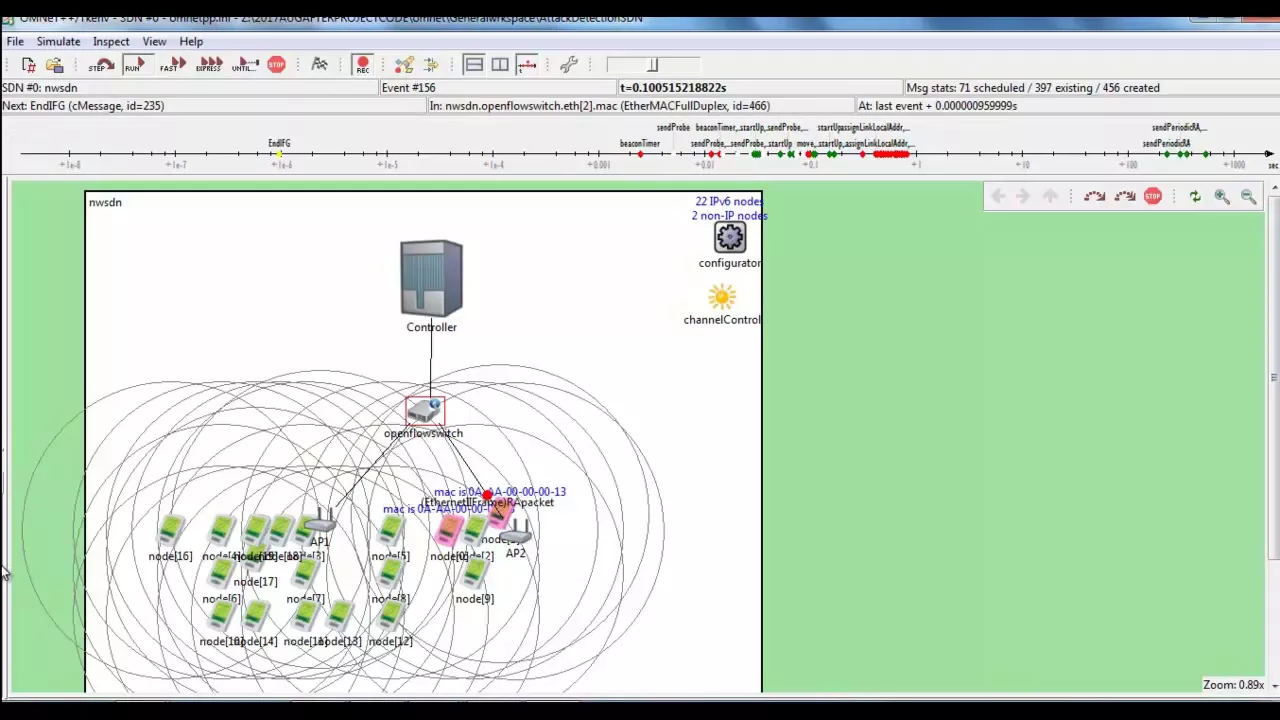This screenshot has width=1280, height=720.
Task: Open preferences via the wrench icon
Action: 569,65
